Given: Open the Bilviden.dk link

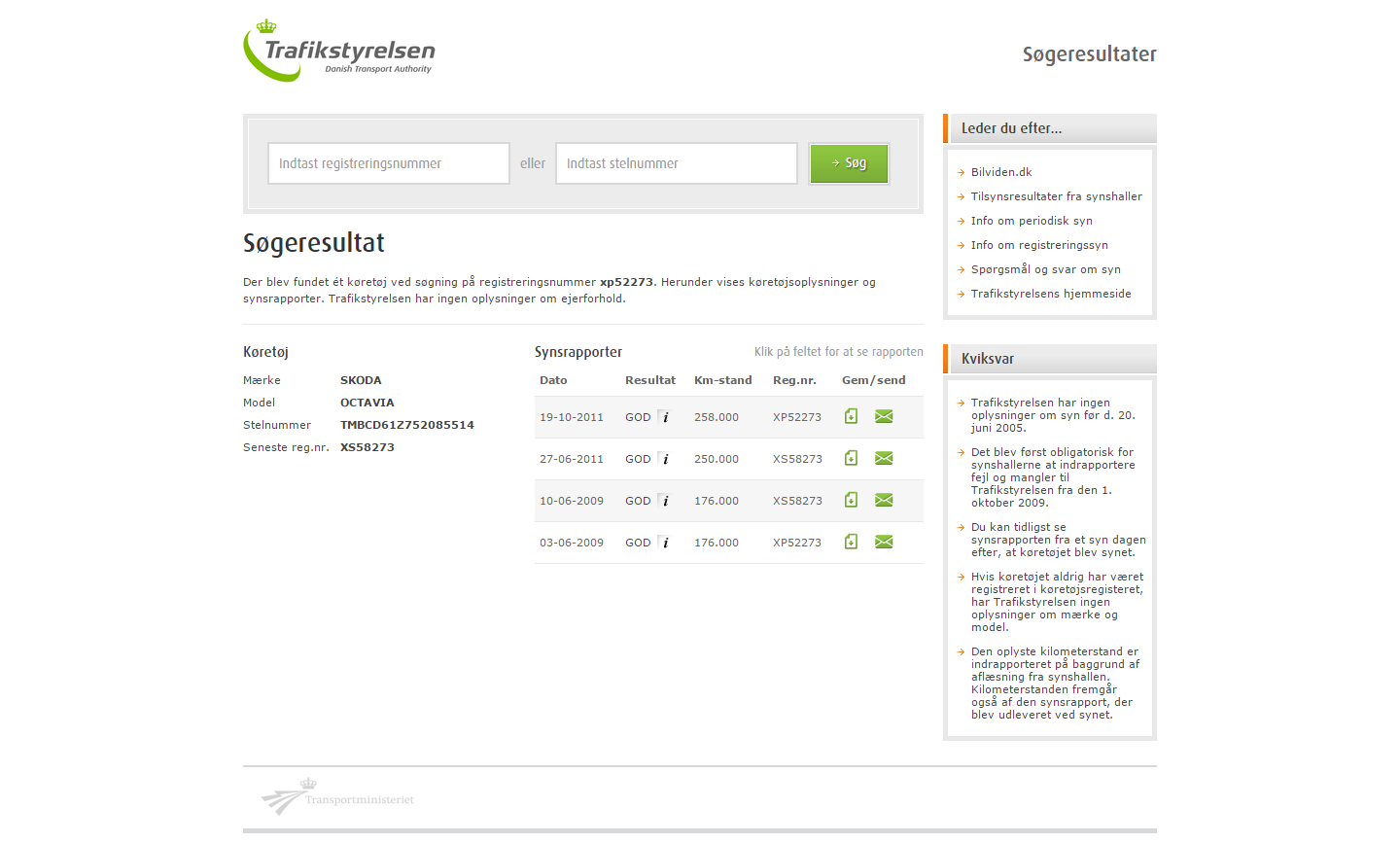Looking at the screenshot, I should pyautogui.click(x=1000, y=172).
